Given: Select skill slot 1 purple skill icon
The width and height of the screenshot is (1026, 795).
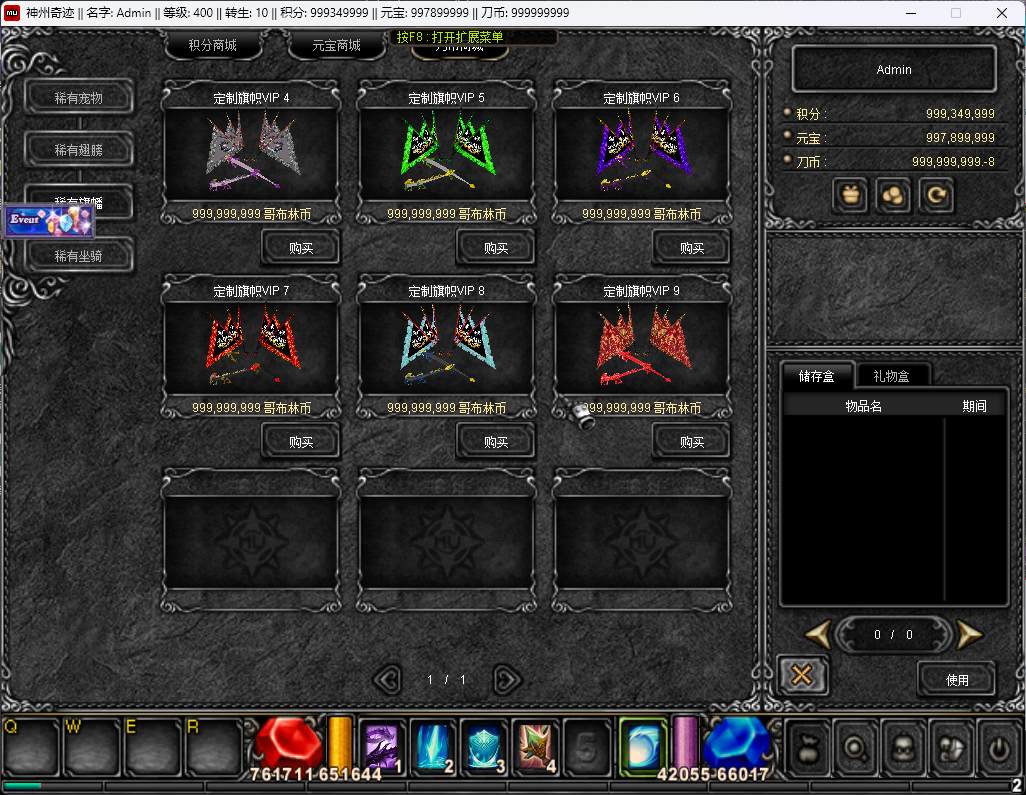Looking at the screenshot, I should point(382,746).
